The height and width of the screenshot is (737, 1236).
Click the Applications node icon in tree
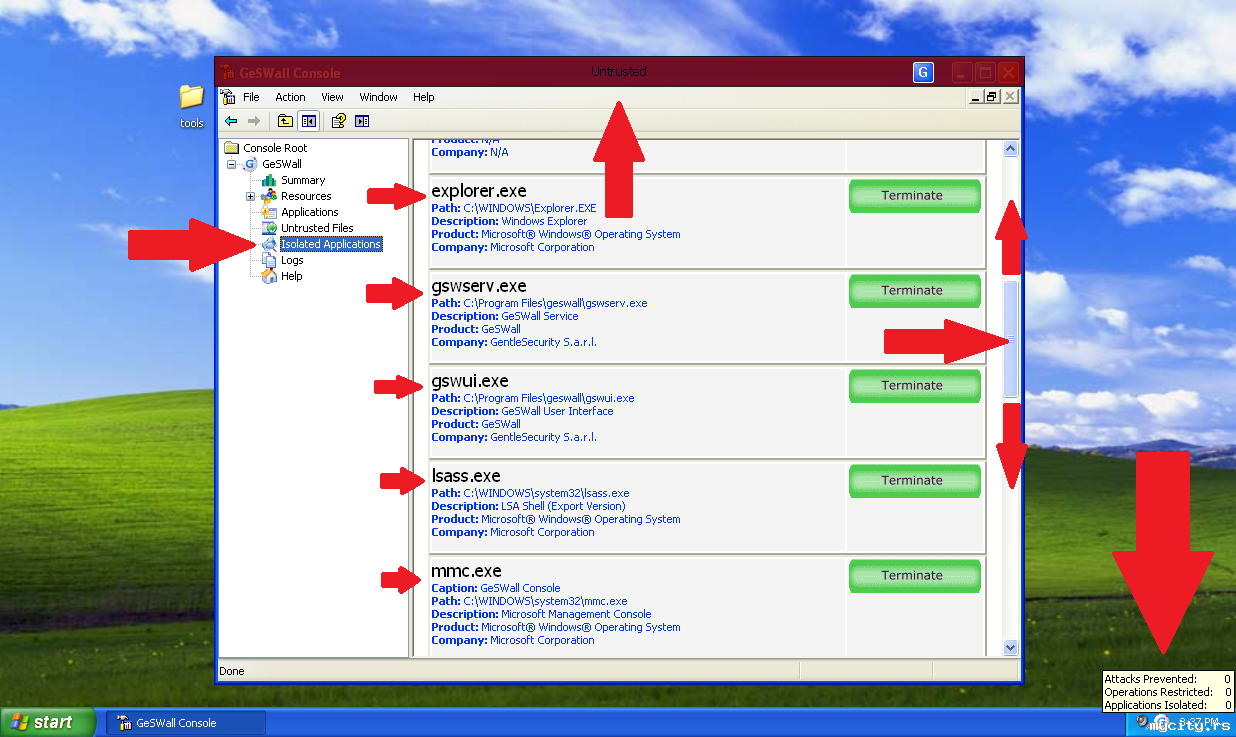(269, 212)
